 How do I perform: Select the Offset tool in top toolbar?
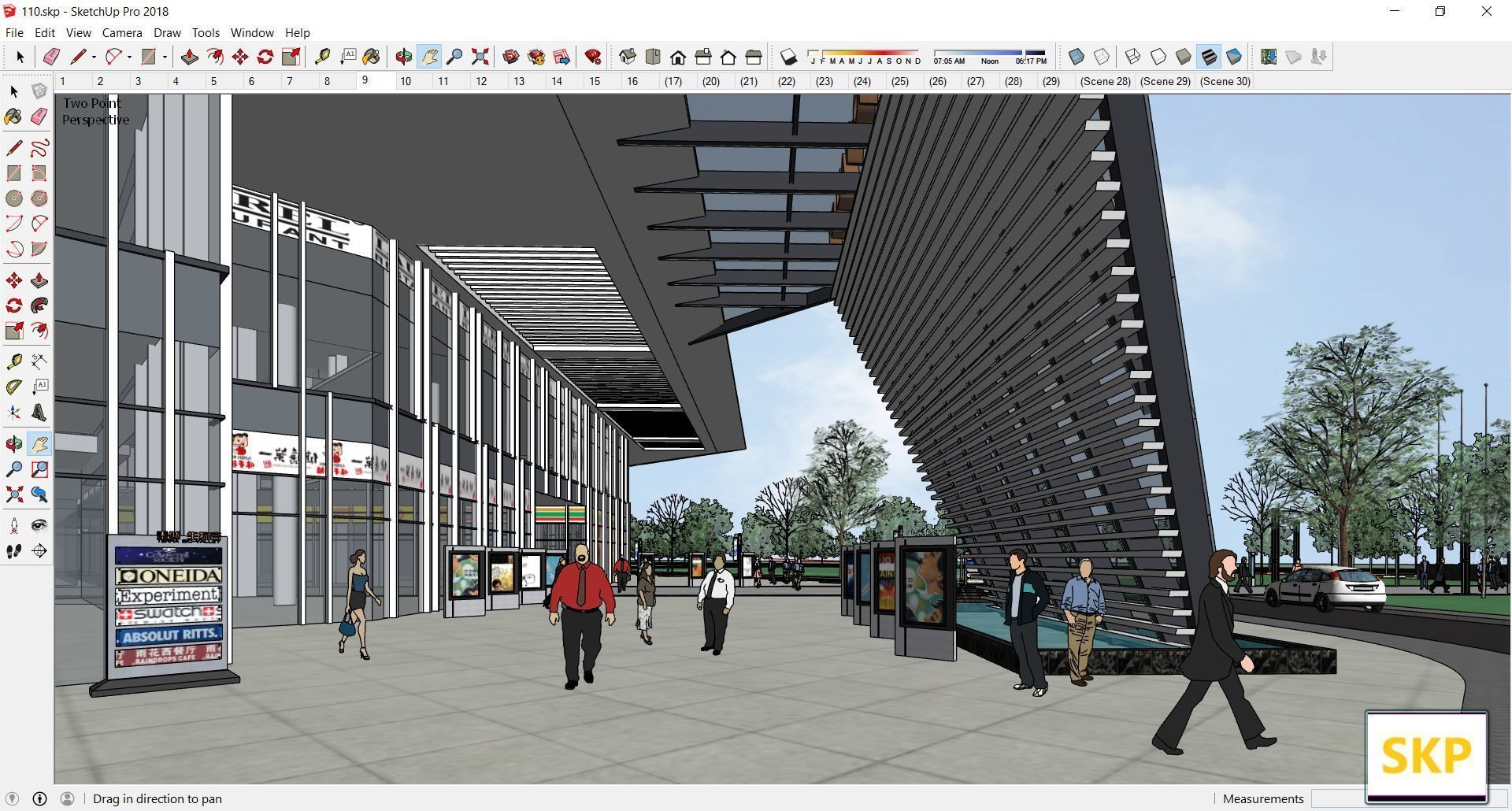click(x=214, y=57)
